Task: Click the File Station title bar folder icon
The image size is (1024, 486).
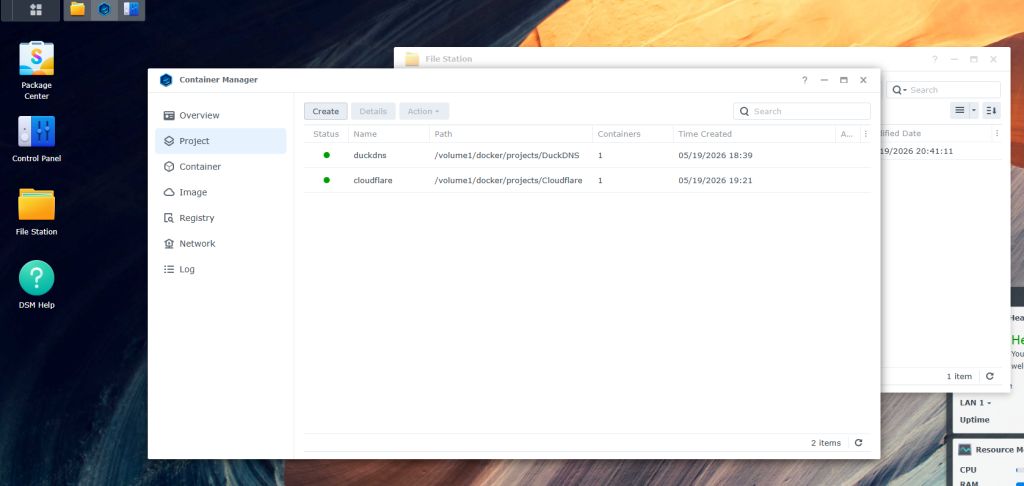Action: 411,59
